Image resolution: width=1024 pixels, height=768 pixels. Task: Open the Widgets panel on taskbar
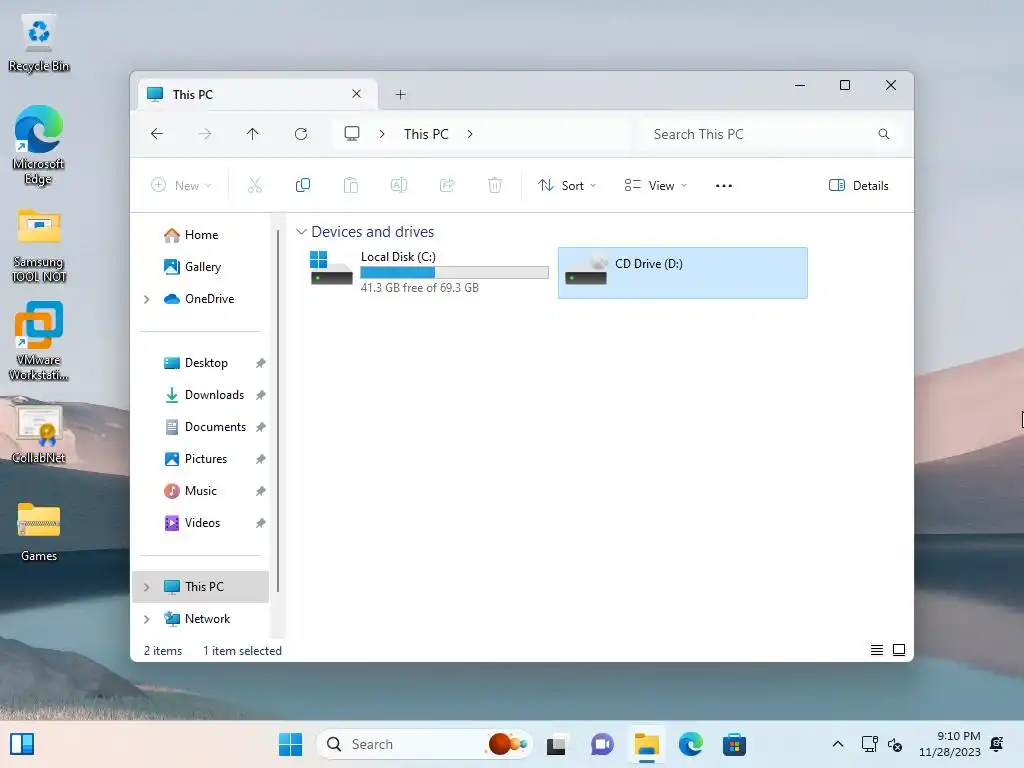[22, 744]
